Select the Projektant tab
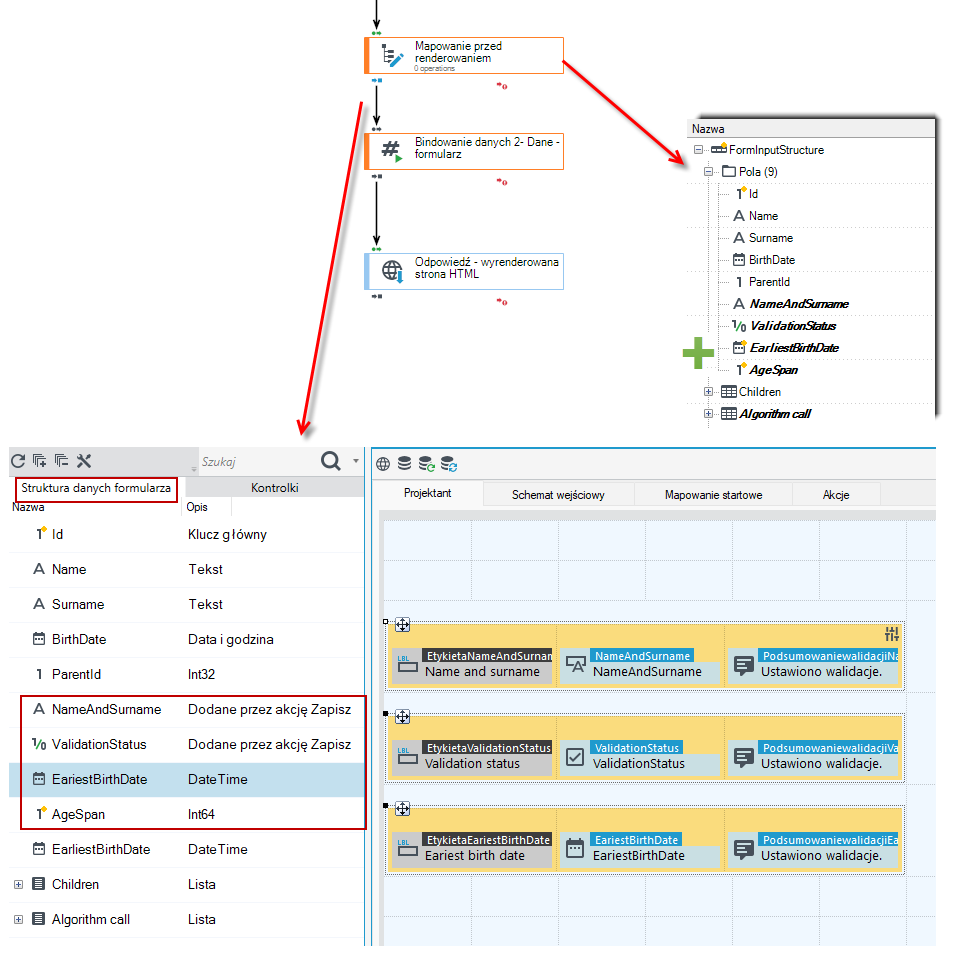Screen dimensions: 959x961 click(427, 493)
